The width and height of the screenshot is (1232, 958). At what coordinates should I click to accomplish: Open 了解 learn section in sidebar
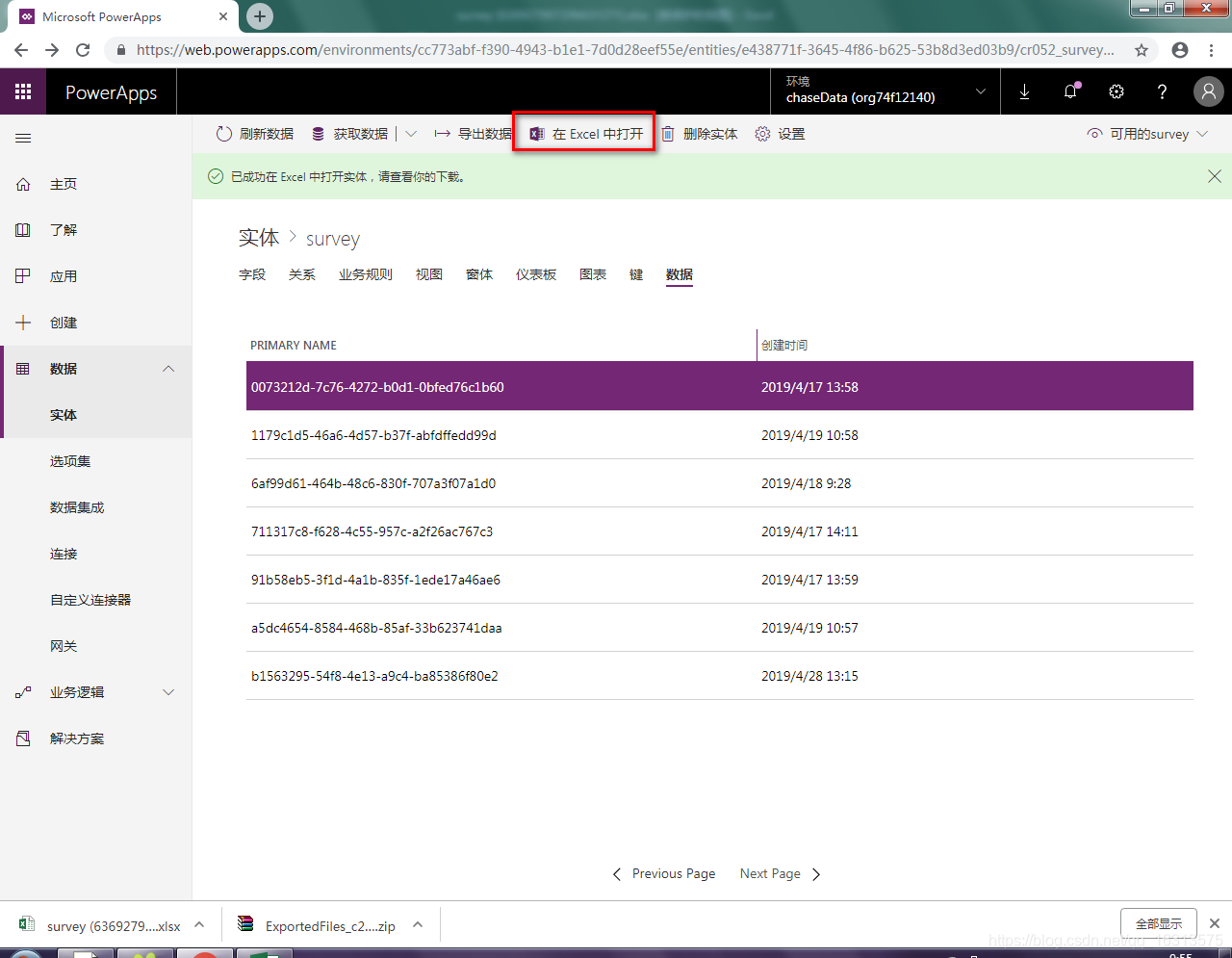click(x=64, y=230)
